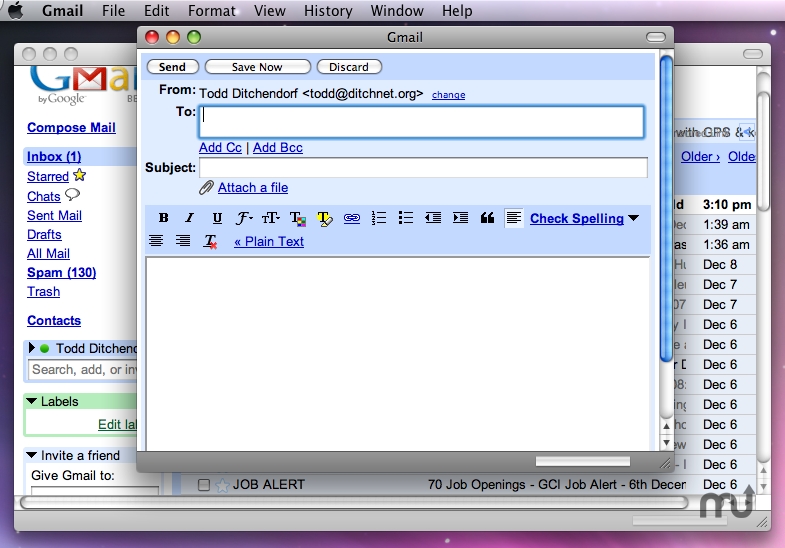
Task: Toggle italic formatting in compose toolbar
Action: [189, 218]
